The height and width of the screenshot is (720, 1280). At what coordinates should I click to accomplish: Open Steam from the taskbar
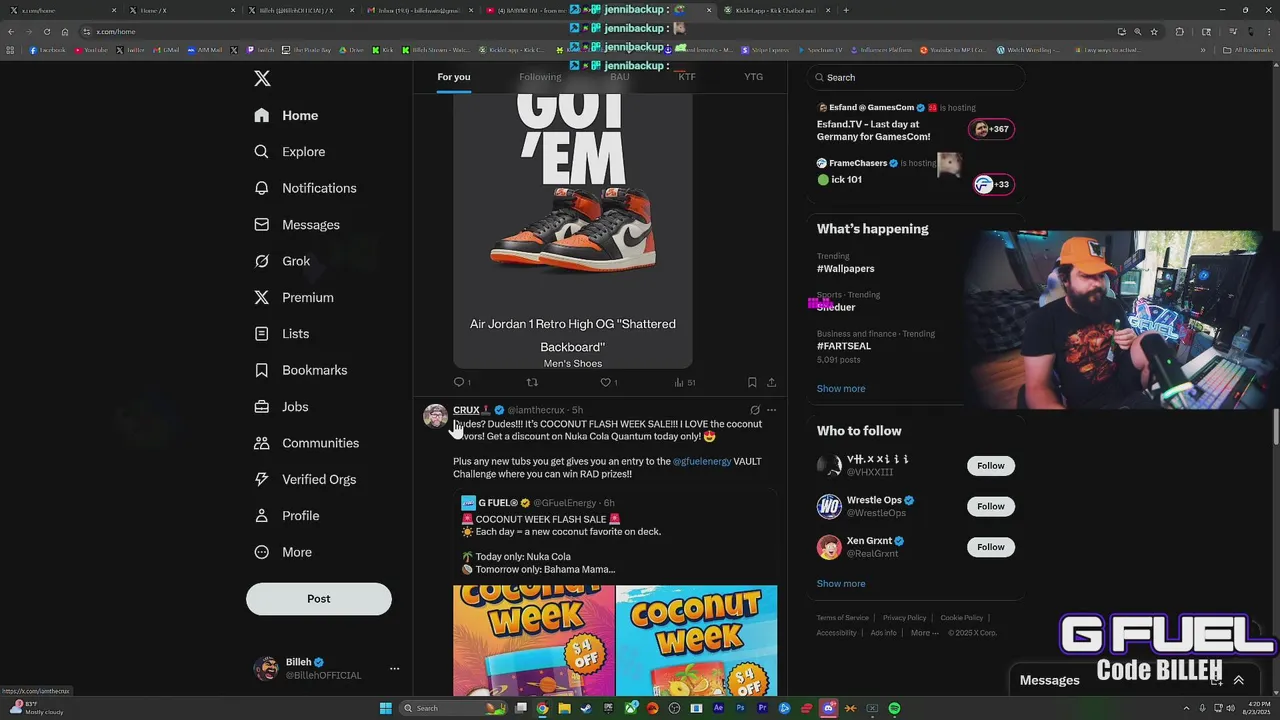(x=586, y=708)
